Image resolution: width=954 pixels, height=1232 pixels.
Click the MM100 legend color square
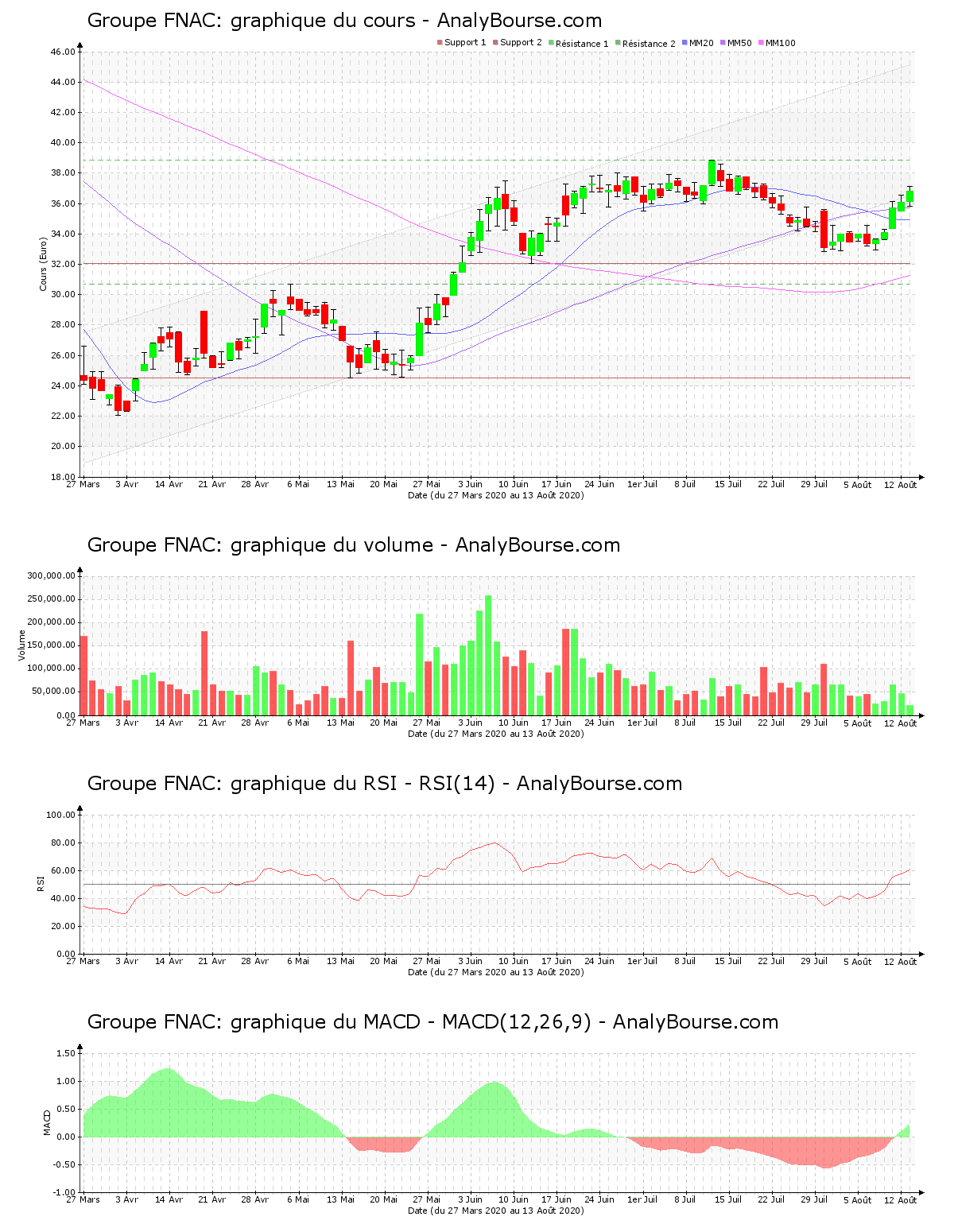(x=762, y=43)
